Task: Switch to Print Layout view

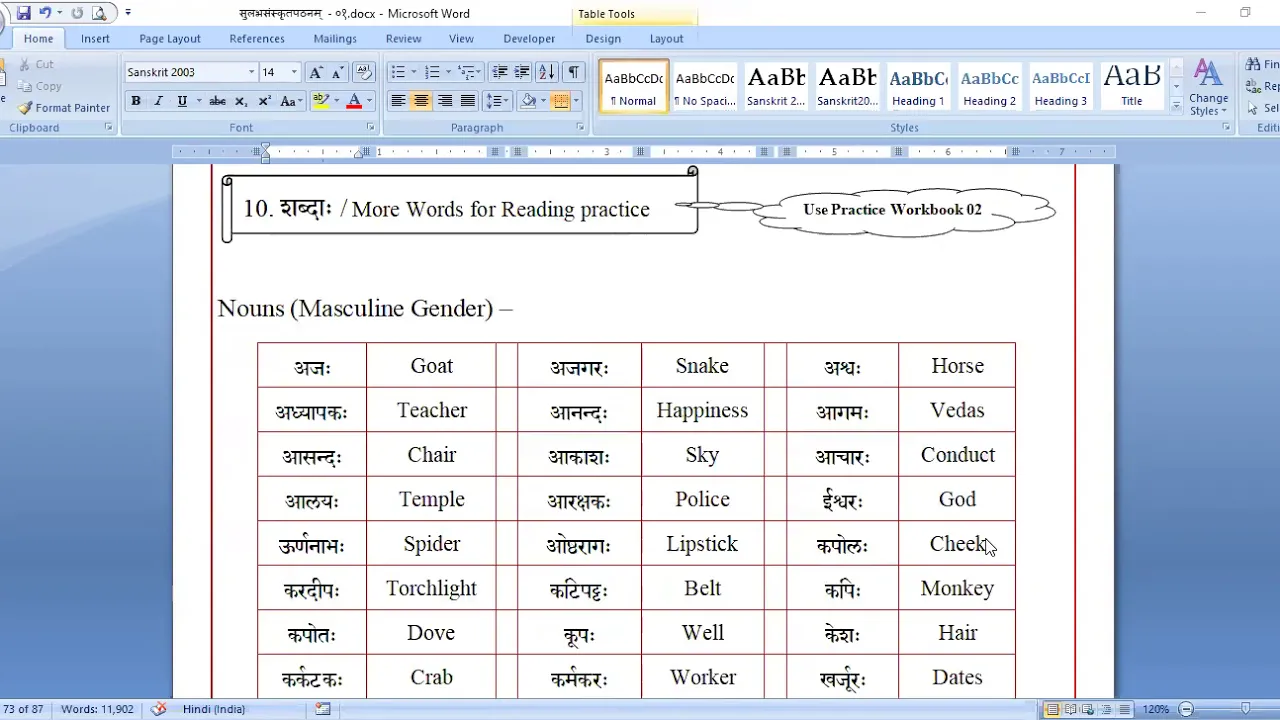Action: 1052,709
